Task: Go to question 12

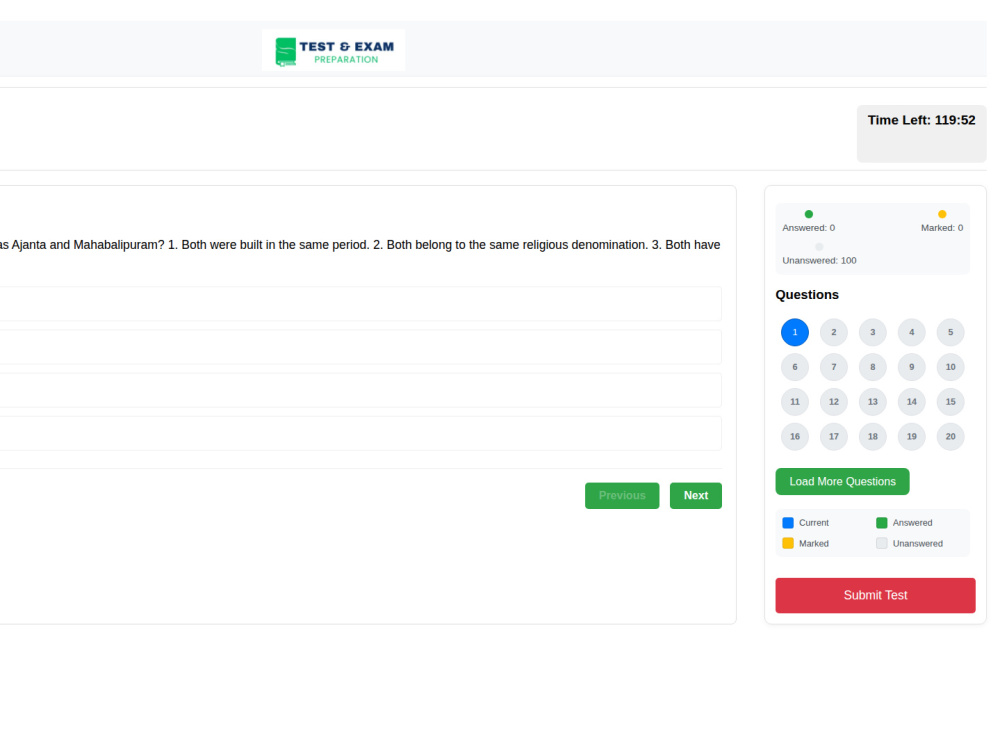Action: [x=834, y=402]
